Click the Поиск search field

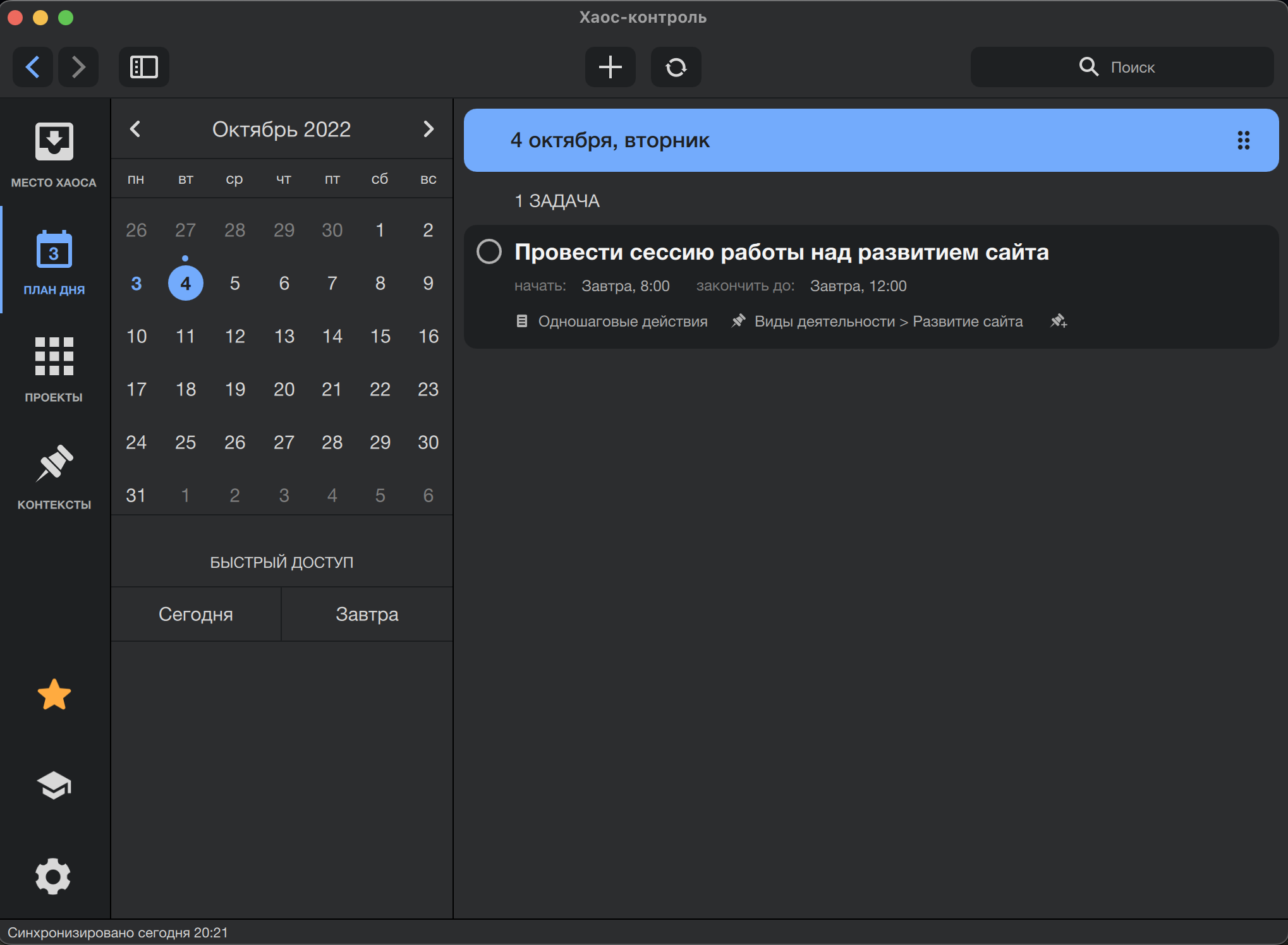click(1122, 67)
